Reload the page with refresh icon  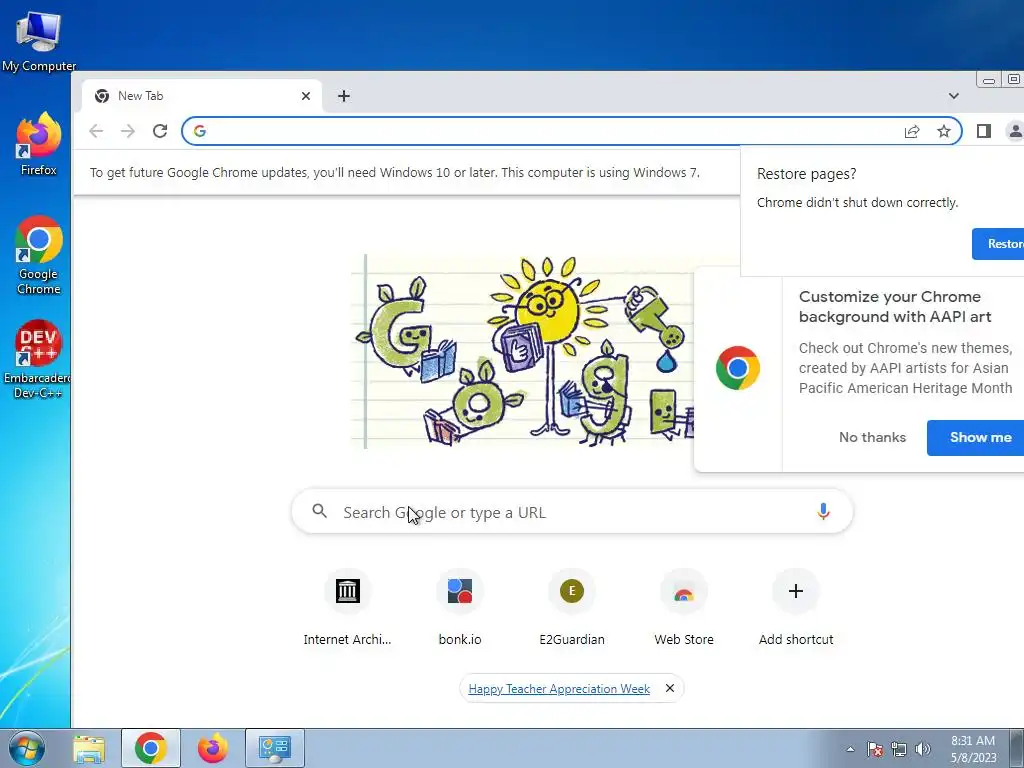[x=160, y=131]
